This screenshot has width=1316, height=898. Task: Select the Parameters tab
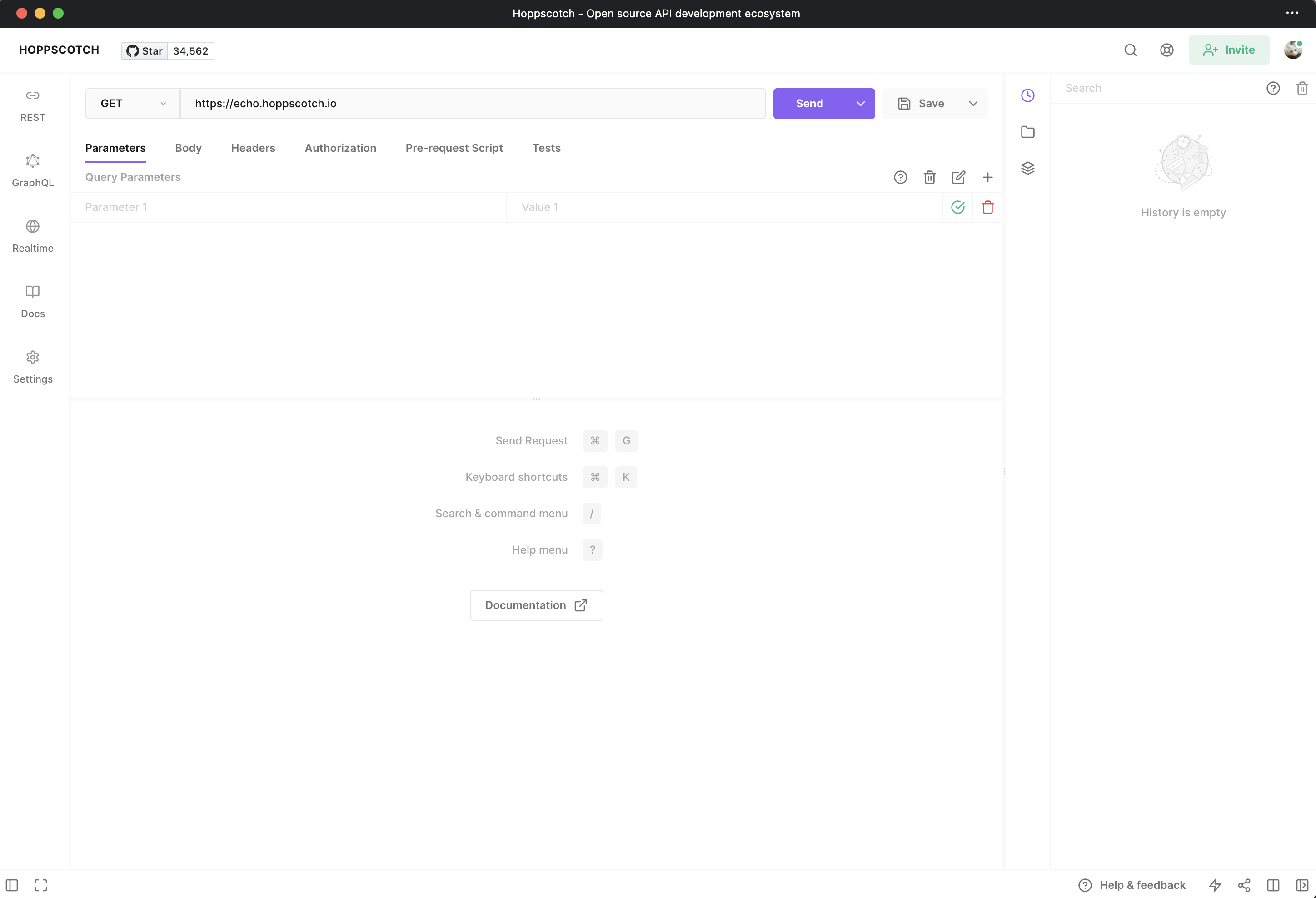[115, 148]
